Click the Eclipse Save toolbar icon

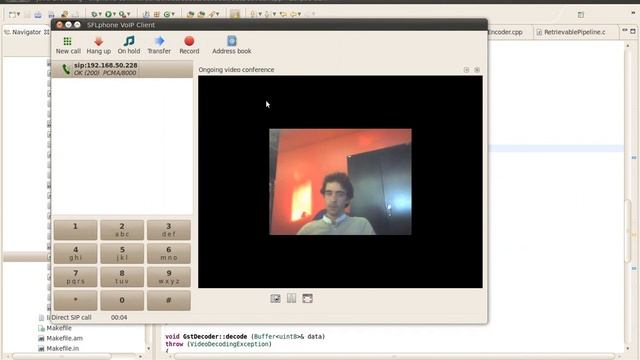click(x=27, y=15)
